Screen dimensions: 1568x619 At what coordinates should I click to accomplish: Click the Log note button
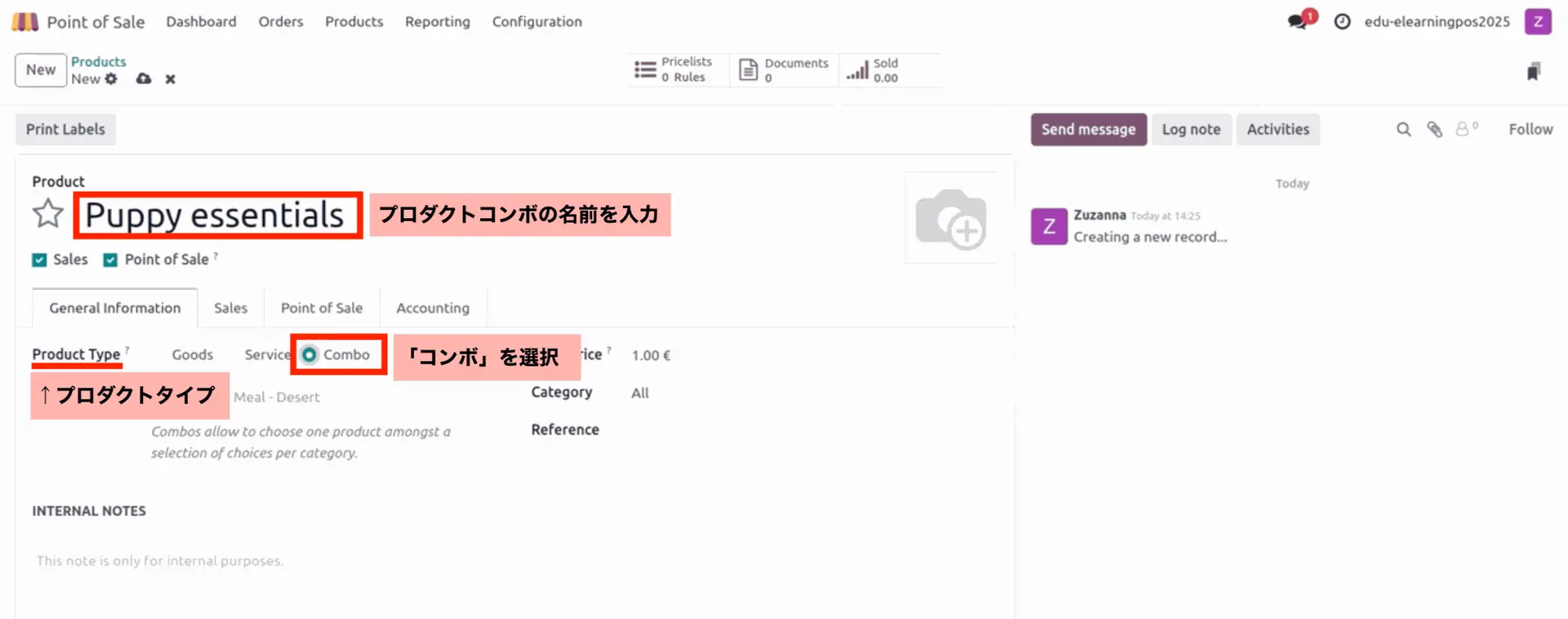pyautogui.click(x=1191, y=130)
